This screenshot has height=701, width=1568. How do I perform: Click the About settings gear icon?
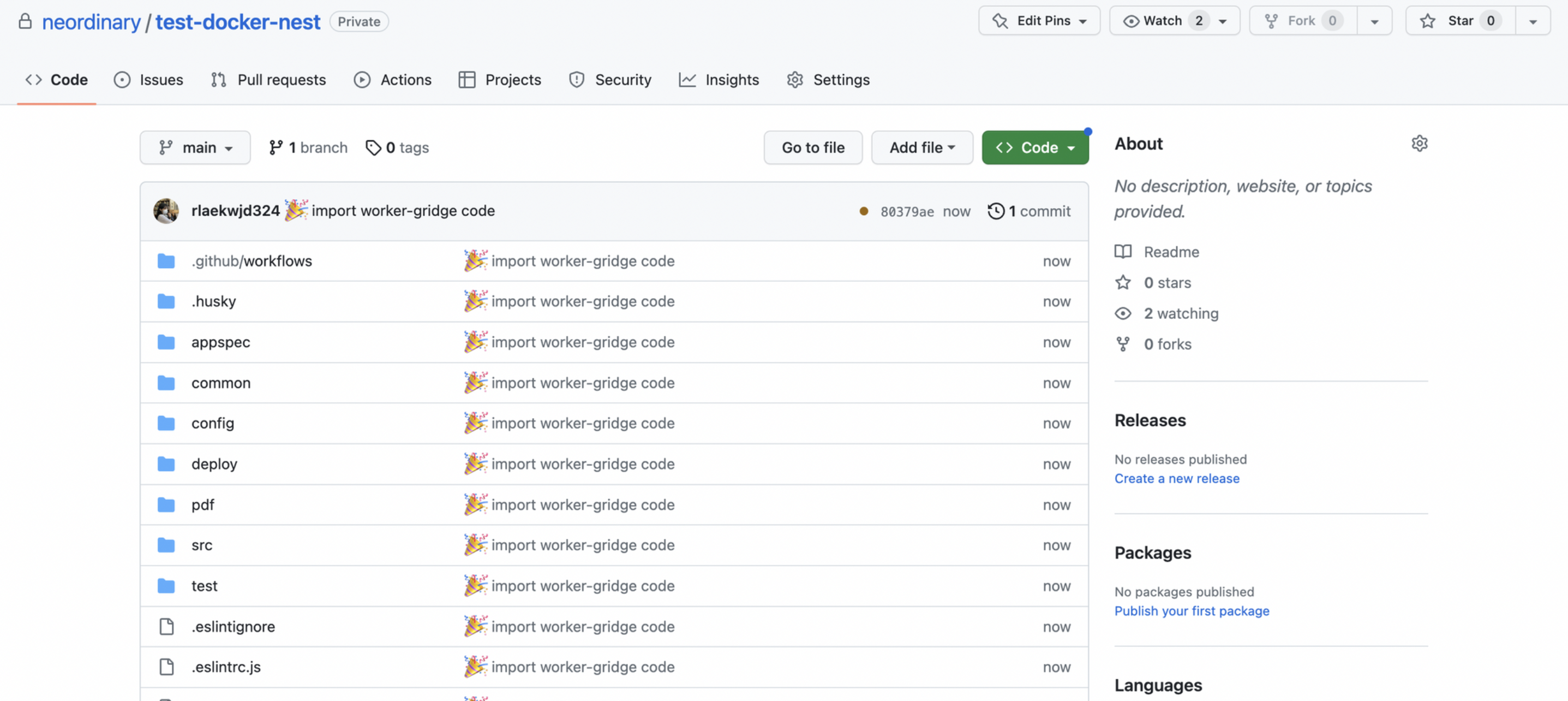click(1419, 144)
